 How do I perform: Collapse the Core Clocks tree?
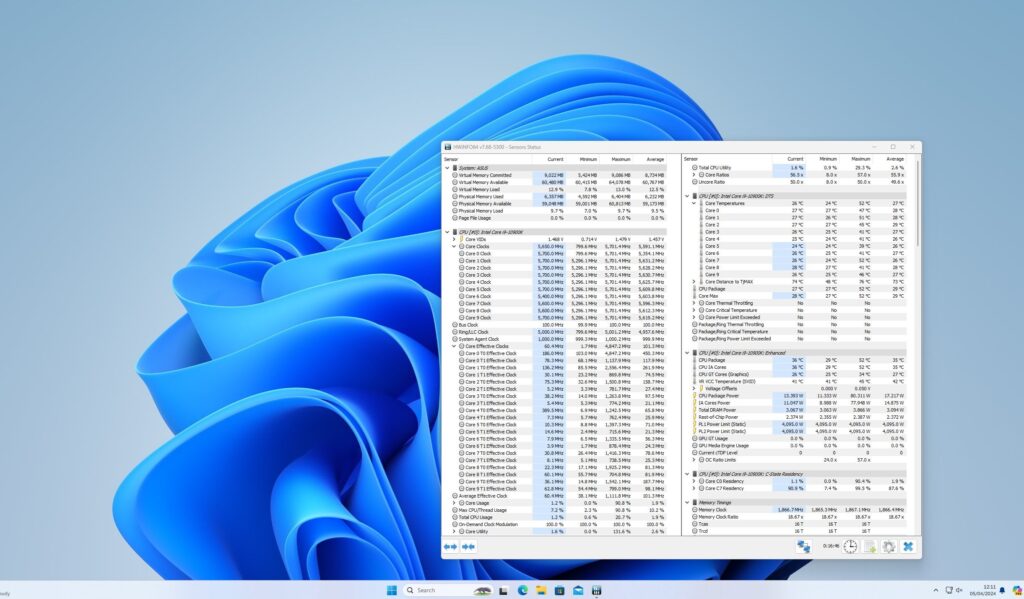coord(454,246)
